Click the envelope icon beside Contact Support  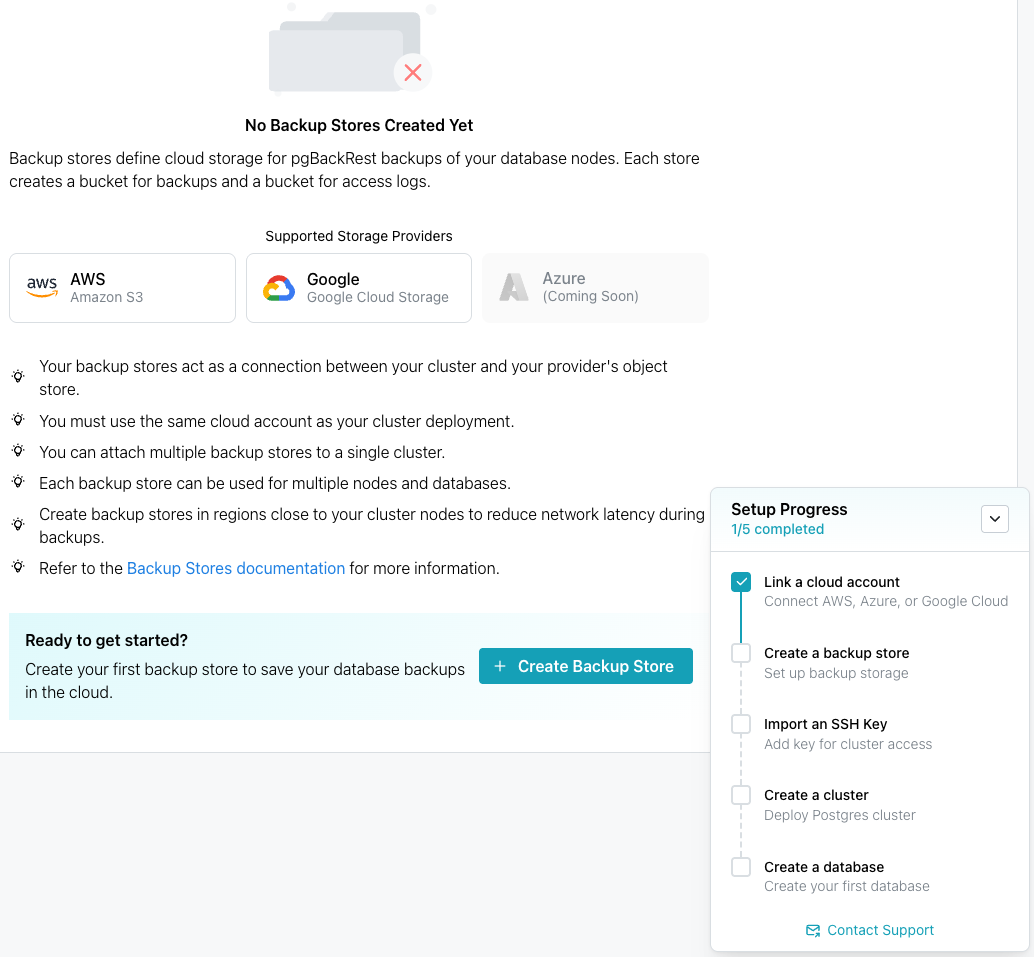click(813, 930)
